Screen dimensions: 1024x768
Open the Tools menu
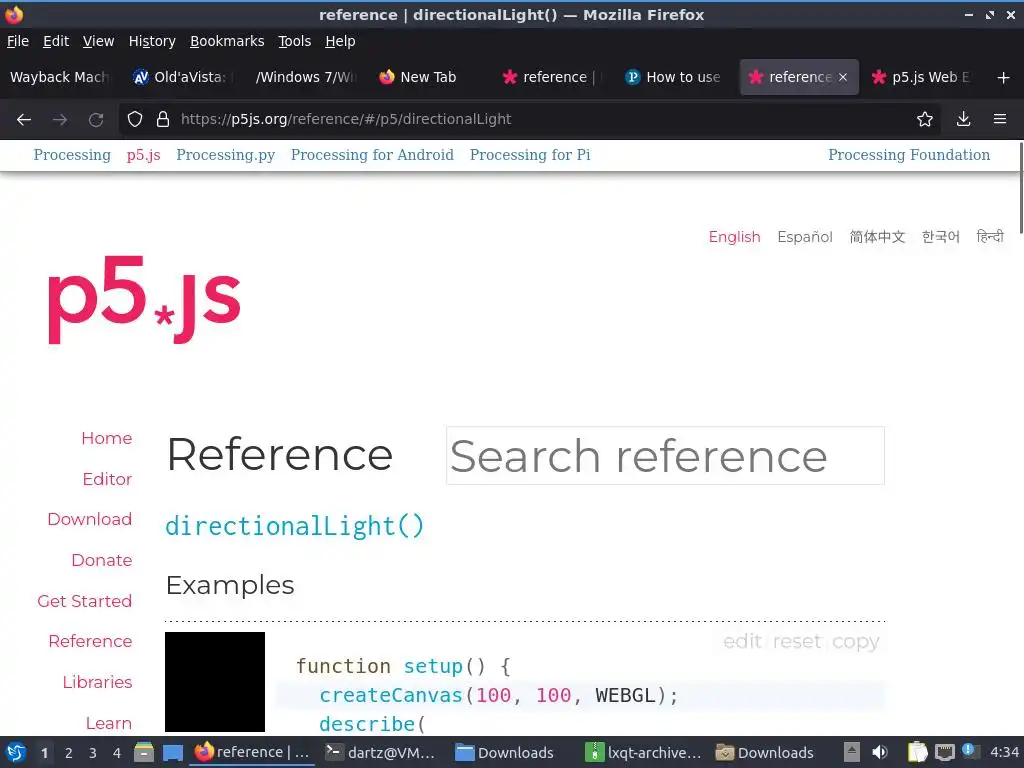pos(295,41)
